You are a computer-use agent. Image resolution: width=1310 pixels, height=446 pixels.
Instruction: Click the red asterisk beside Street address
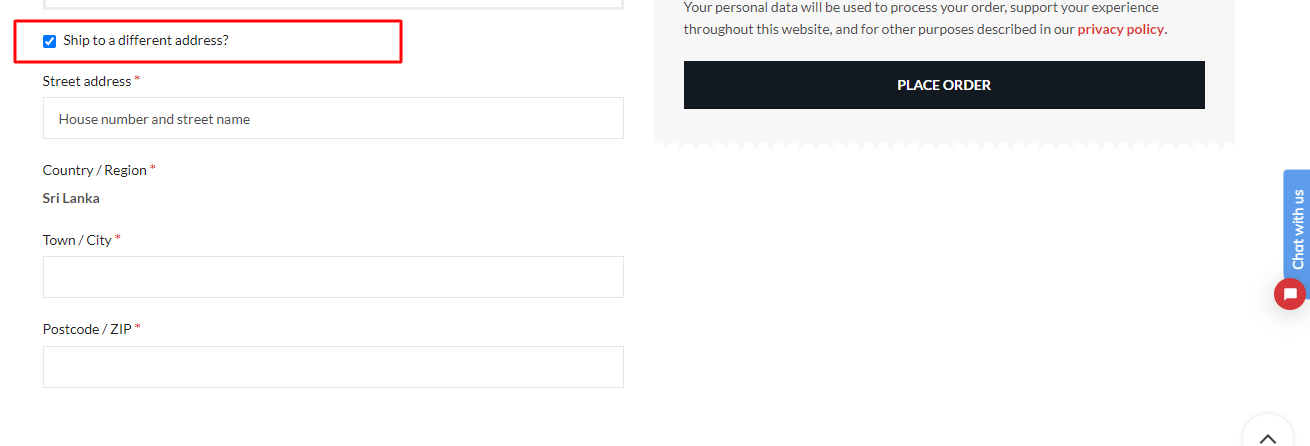tap(137, 80)
